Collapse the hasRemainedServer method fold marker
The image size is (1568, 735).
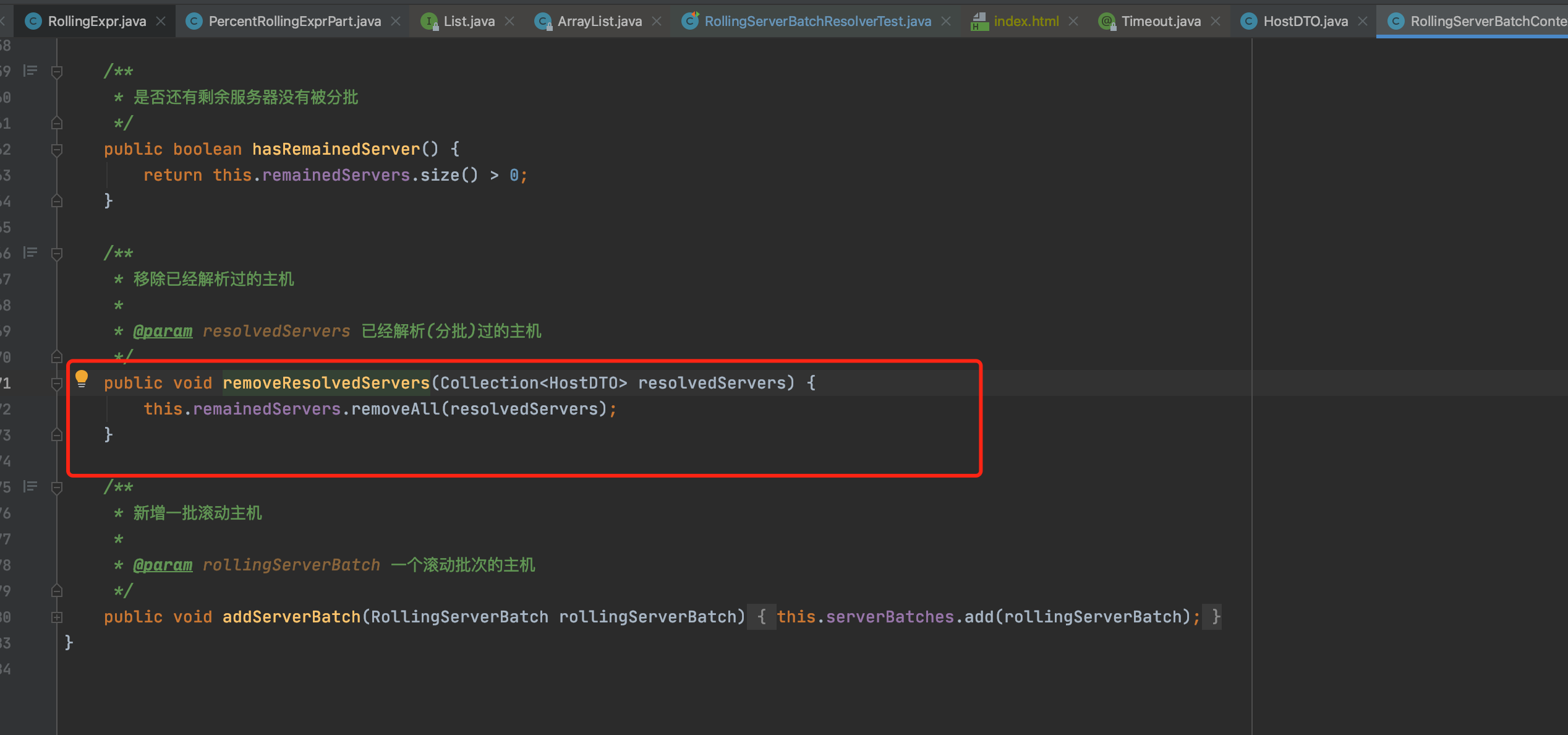click(57, 149)
